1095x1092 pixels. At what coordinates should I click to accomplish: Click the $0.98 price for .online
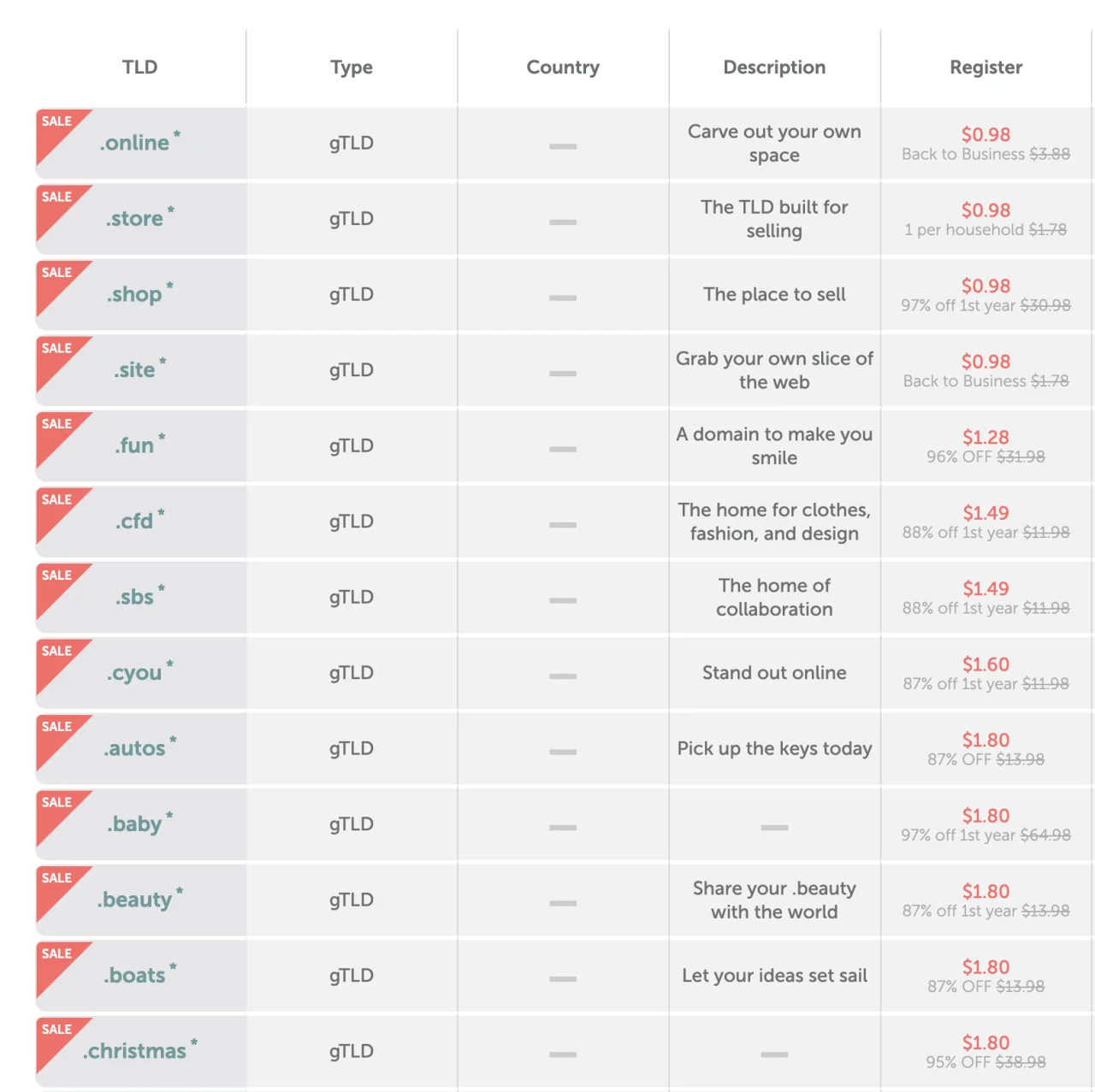tap(985, 134)
